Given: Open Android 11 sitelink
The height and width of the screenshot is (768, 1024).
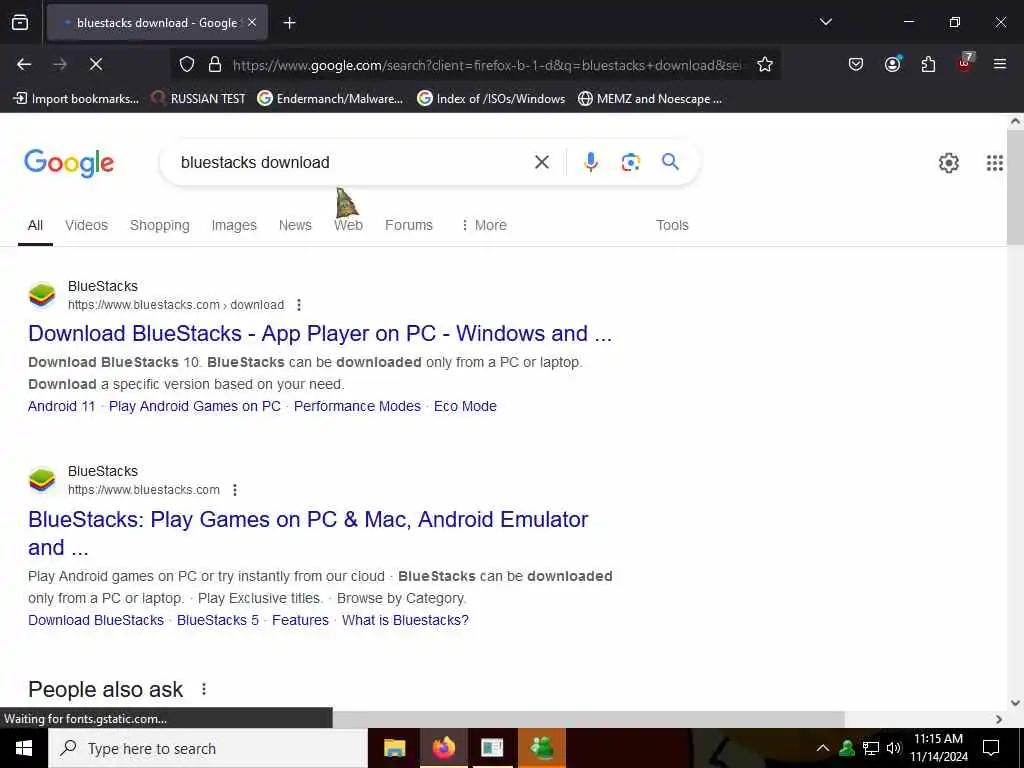Looking at the screenshot, I should 61,406.
